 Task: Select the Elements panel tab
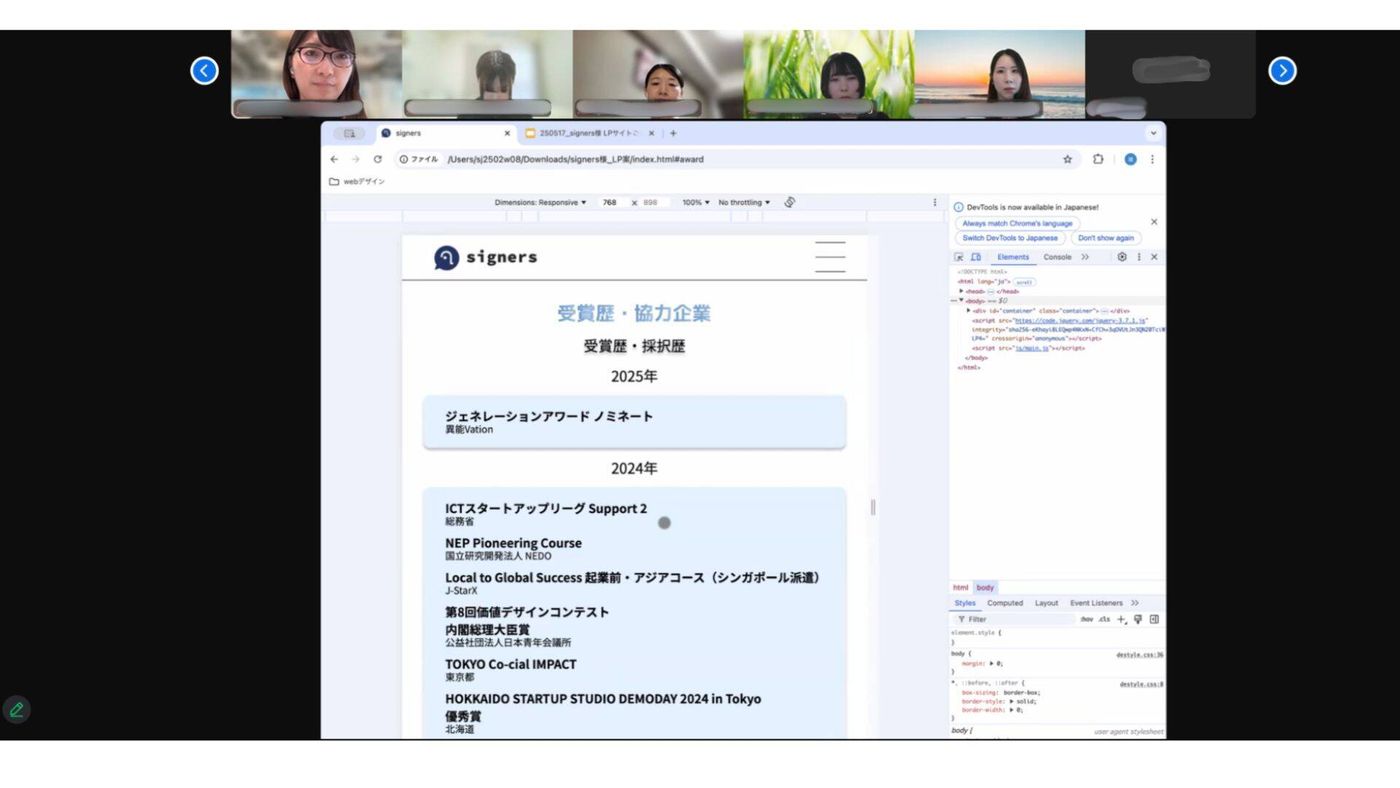coord(1013,257)
